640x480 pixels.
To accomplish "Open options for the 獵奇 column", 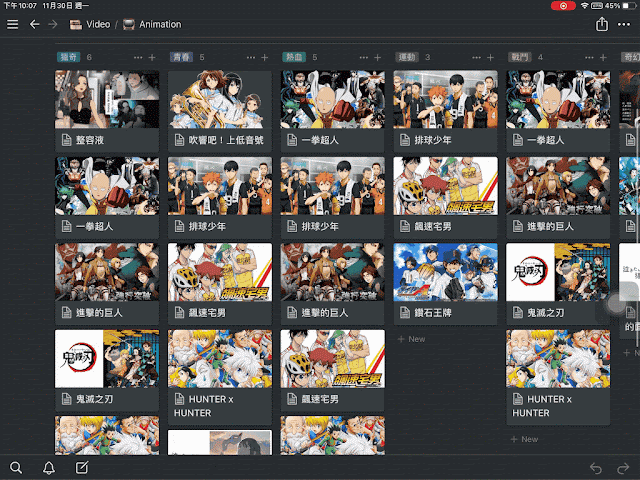I will [138, 58].
